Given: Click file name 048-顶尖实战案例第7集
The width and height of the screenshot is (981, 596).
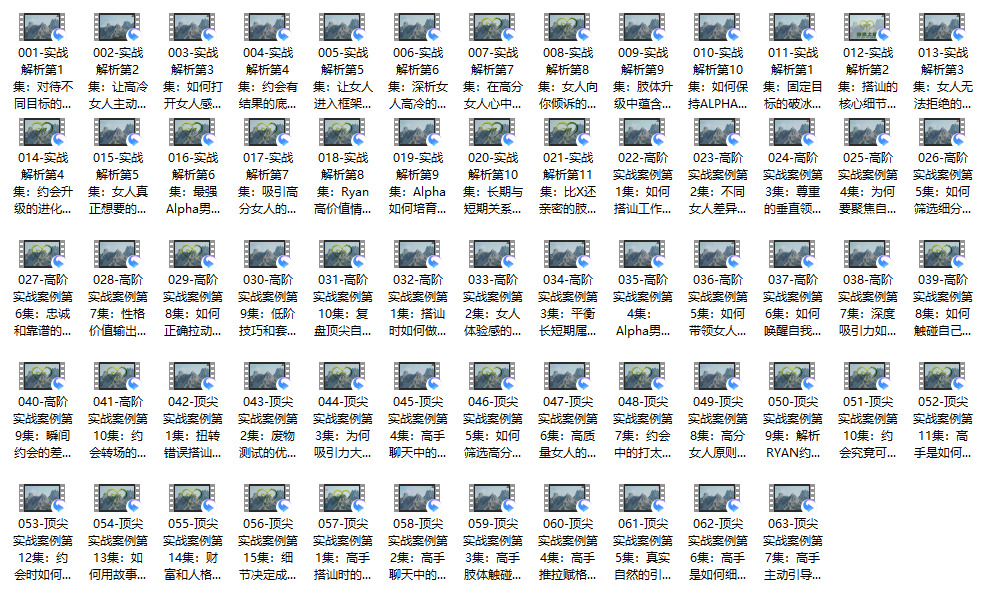Looking at the screenshot, I should click(643, 427).
